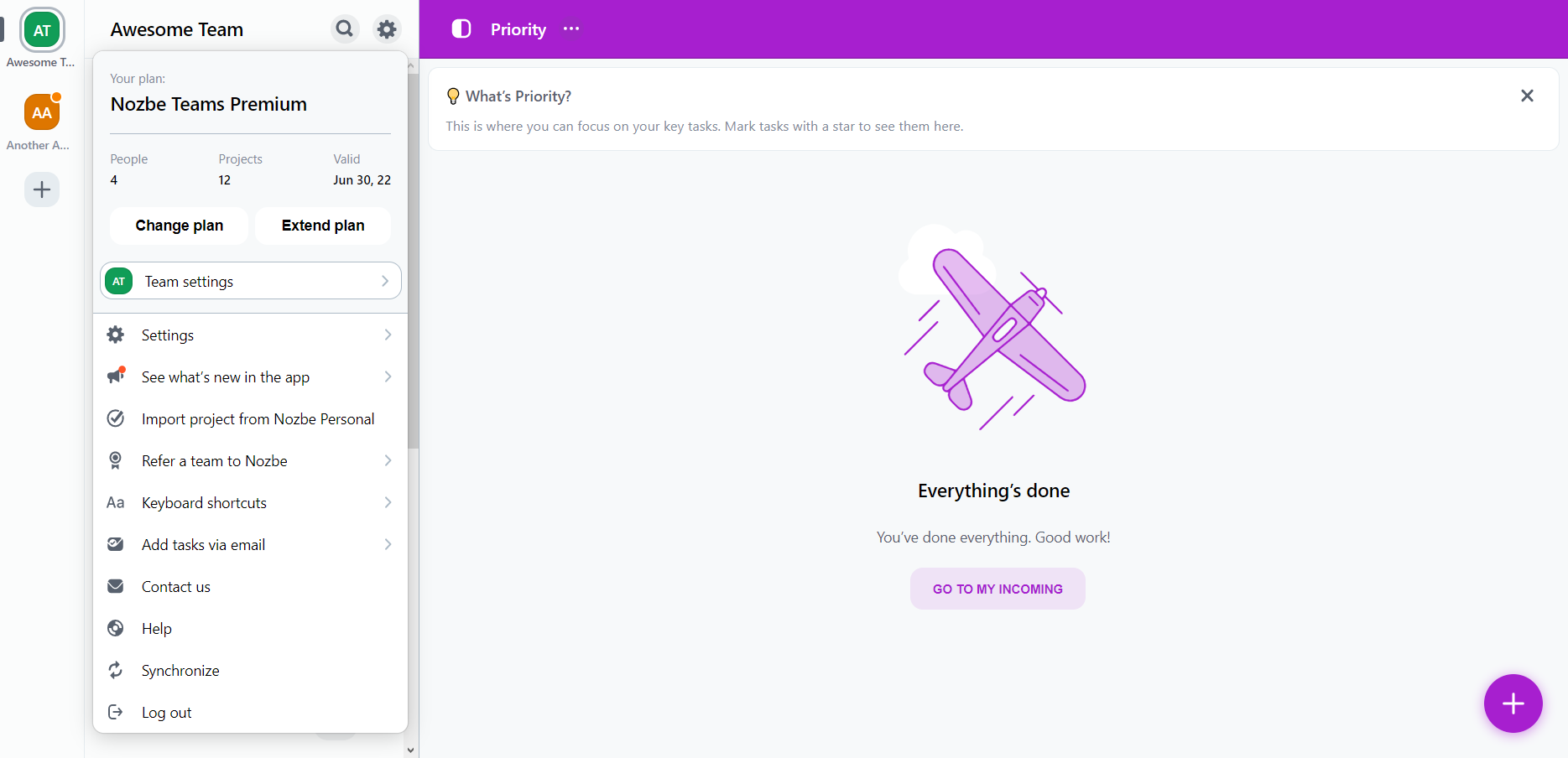1568x758 pixels.
Task: Click the Aa keyboard shortcuts icon
Action: tap(116, 503)
